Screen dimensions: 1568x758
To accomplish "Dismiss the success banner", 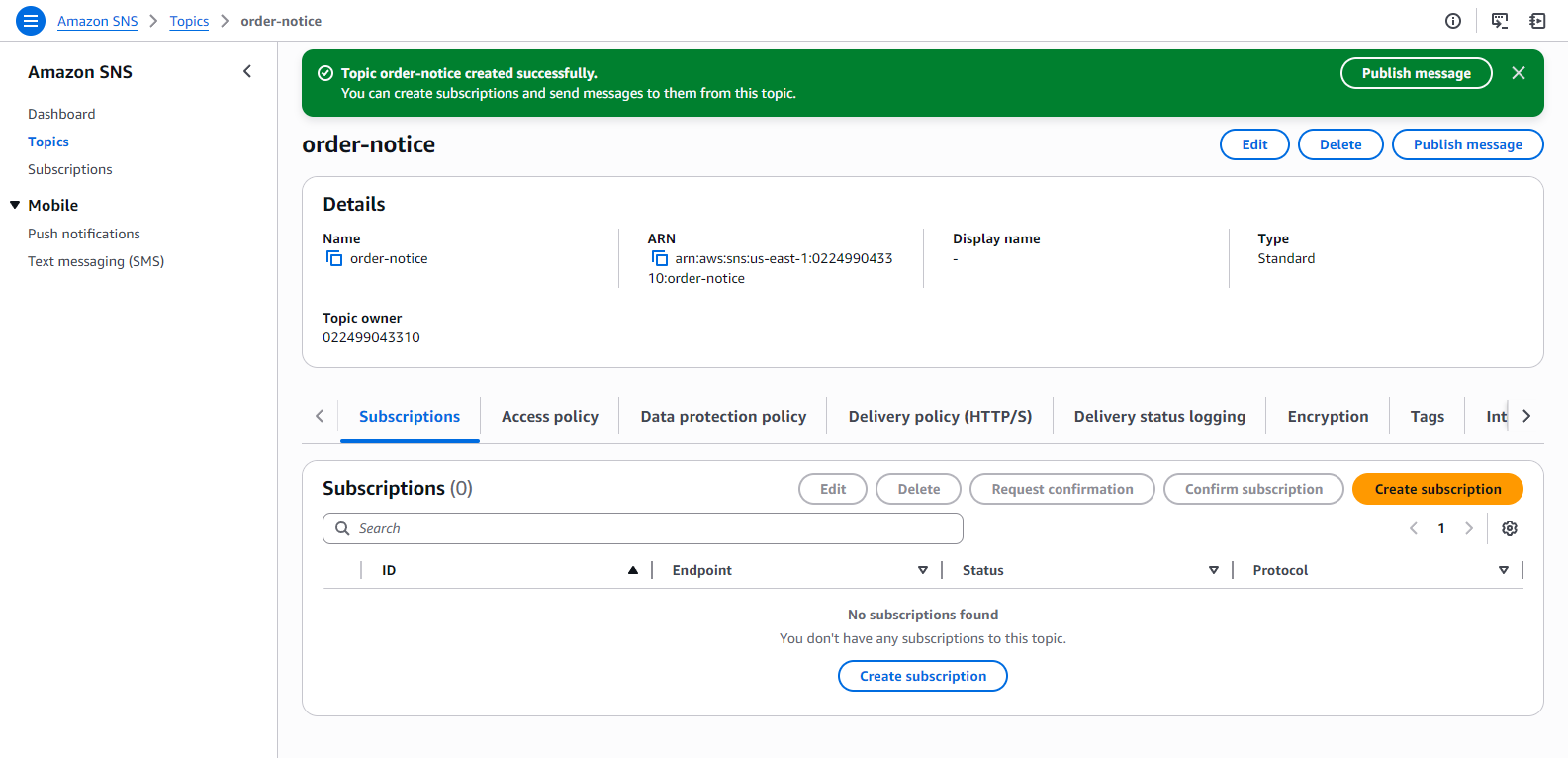I will click(1519, 73).
